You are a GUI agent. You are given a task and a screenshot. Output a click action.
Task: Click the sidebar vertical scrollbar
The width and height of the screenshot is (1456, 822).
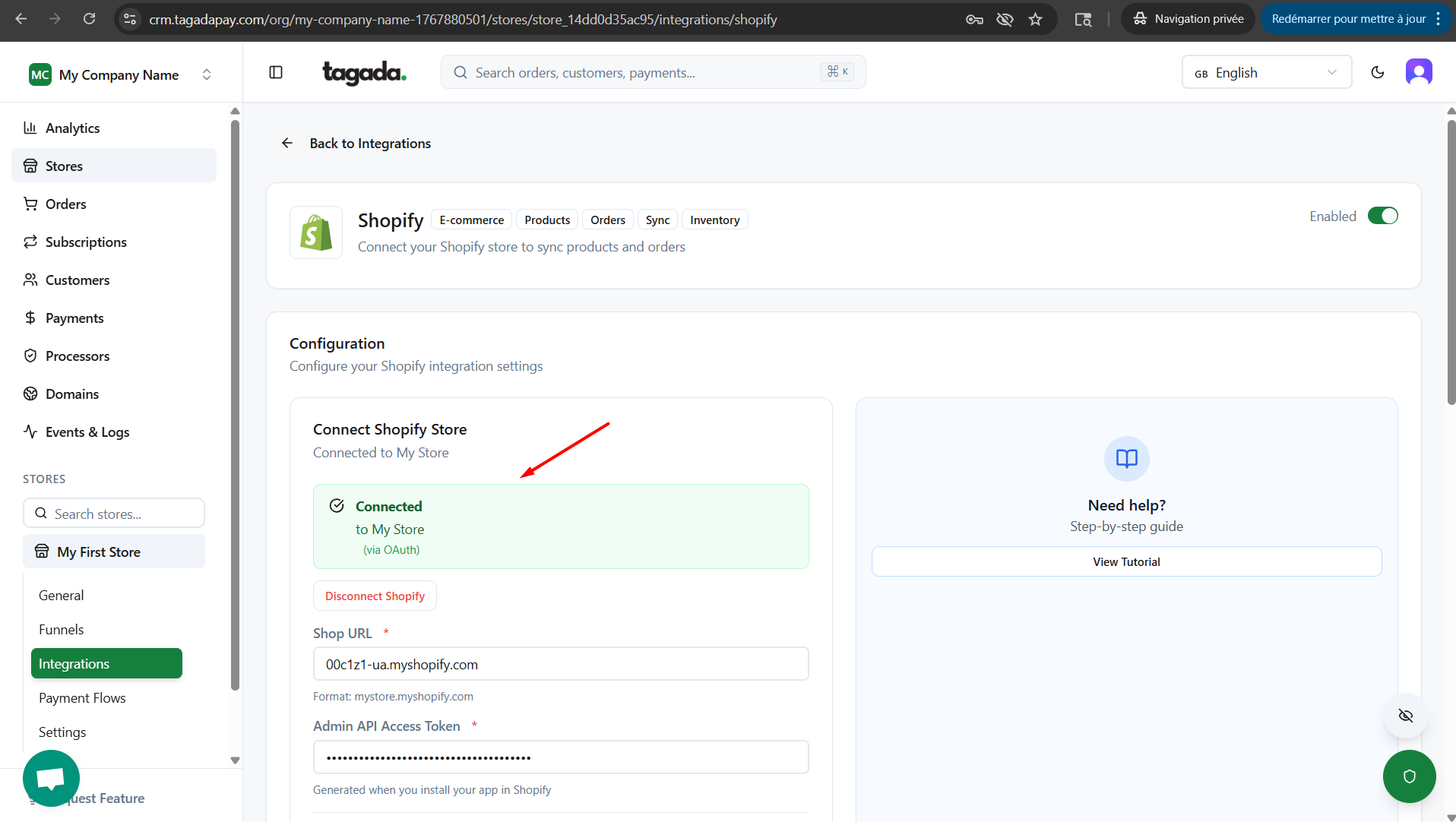pos(235,403)
